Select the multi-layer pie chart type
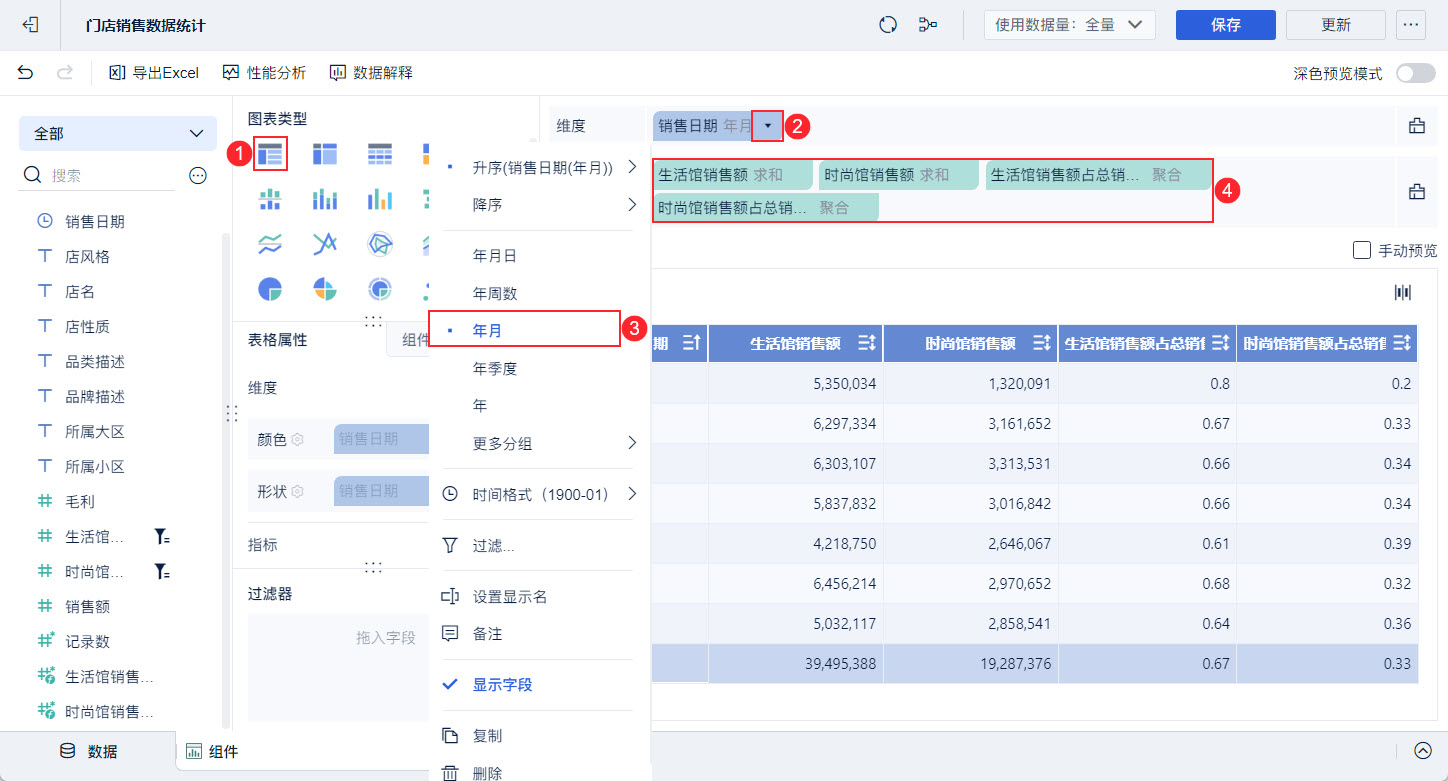 (380, 289)
